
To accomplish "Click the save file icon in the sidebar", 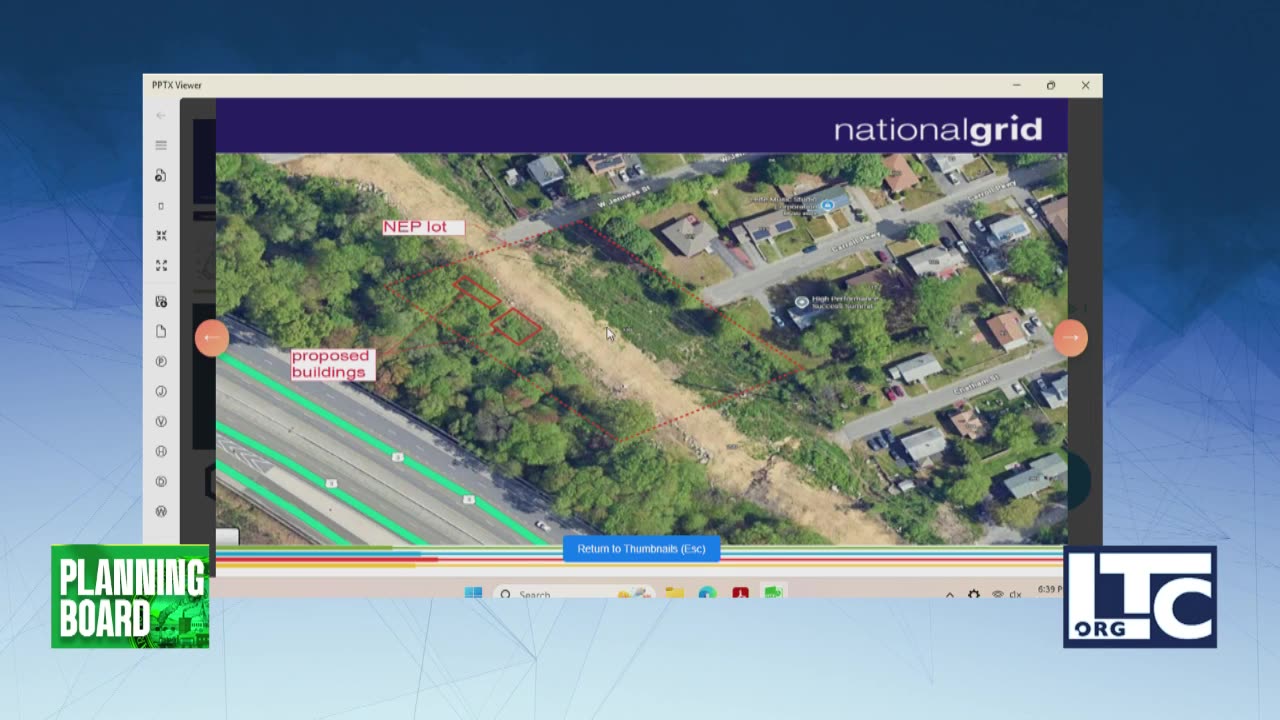I will 161,302.
